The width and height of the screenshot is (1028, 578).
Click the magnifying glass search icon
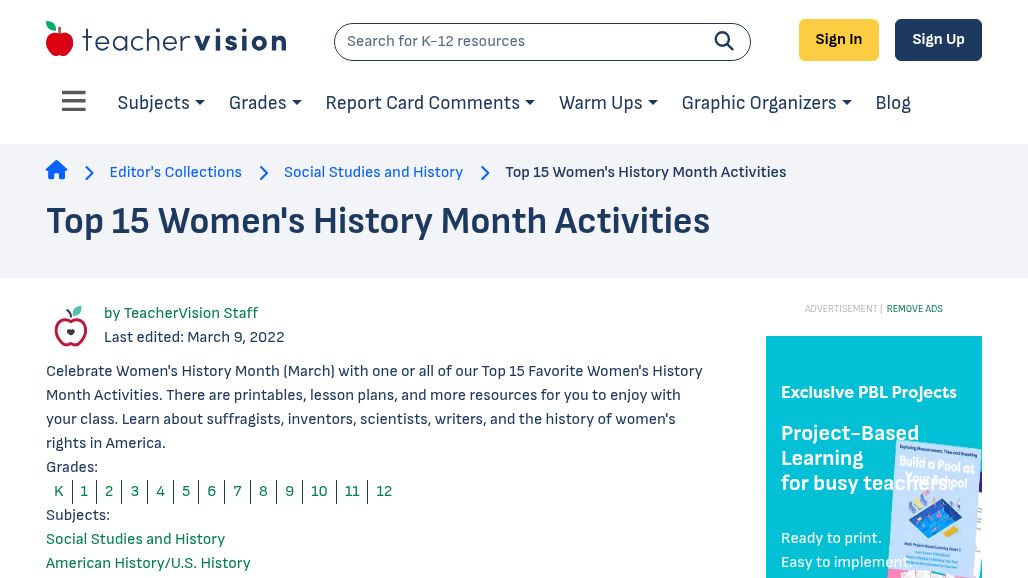point(723,41)
